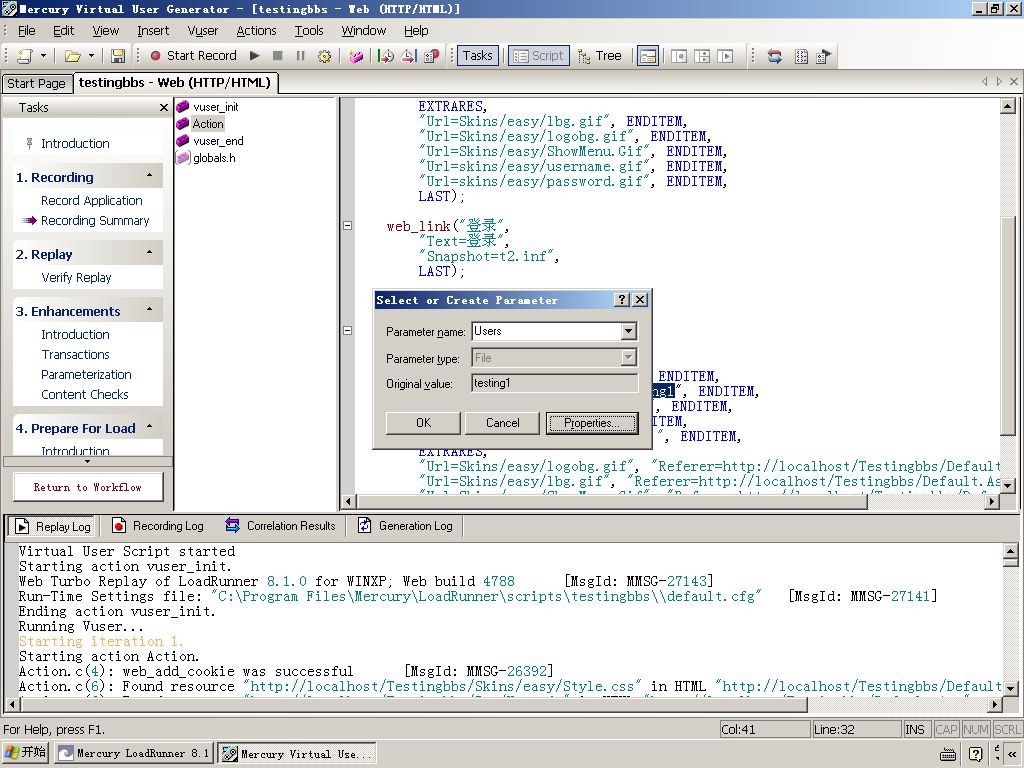Open Content Checks task link
This screenshot has width=1024, height=768.
click(x=85, y=394)
